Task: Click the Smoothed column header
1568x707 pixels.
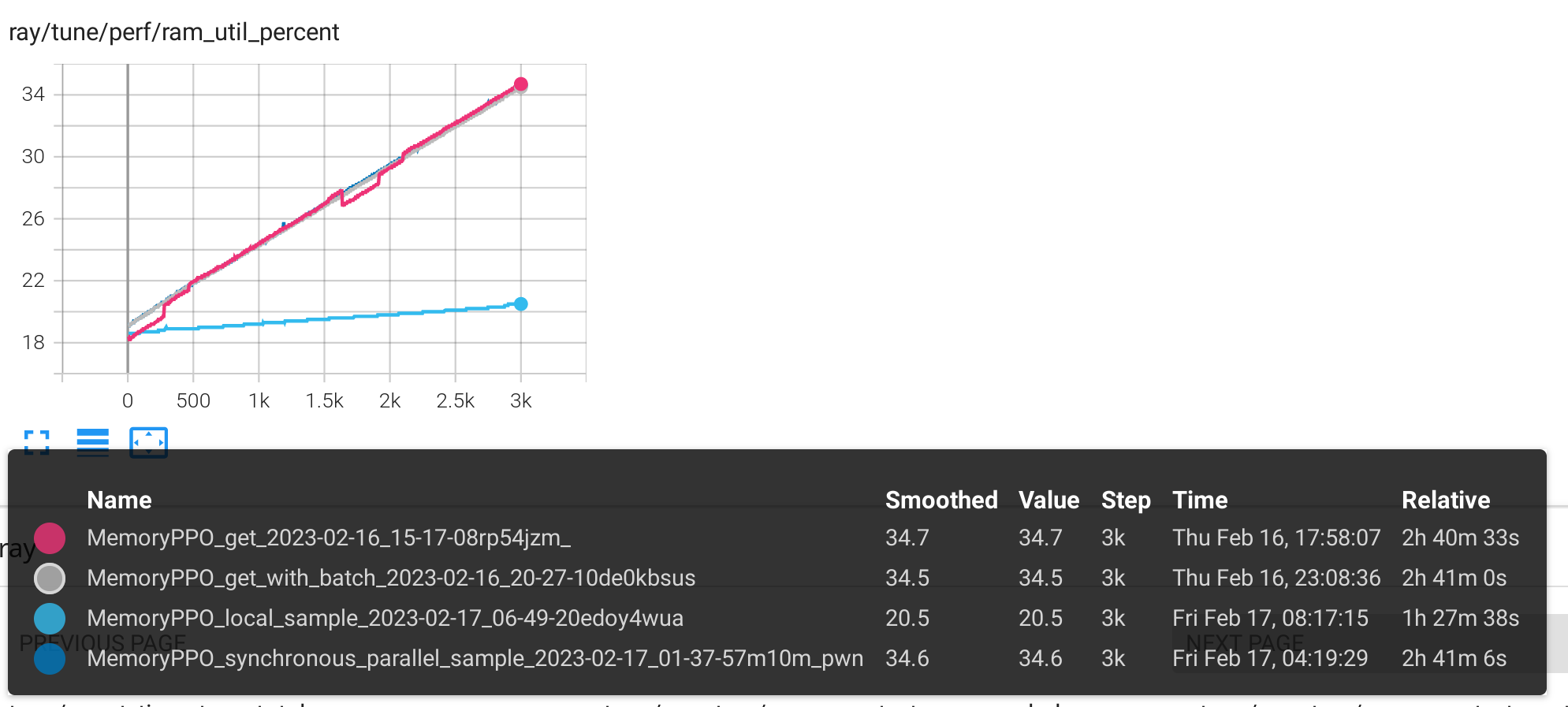Action: (x=941, y=500)
